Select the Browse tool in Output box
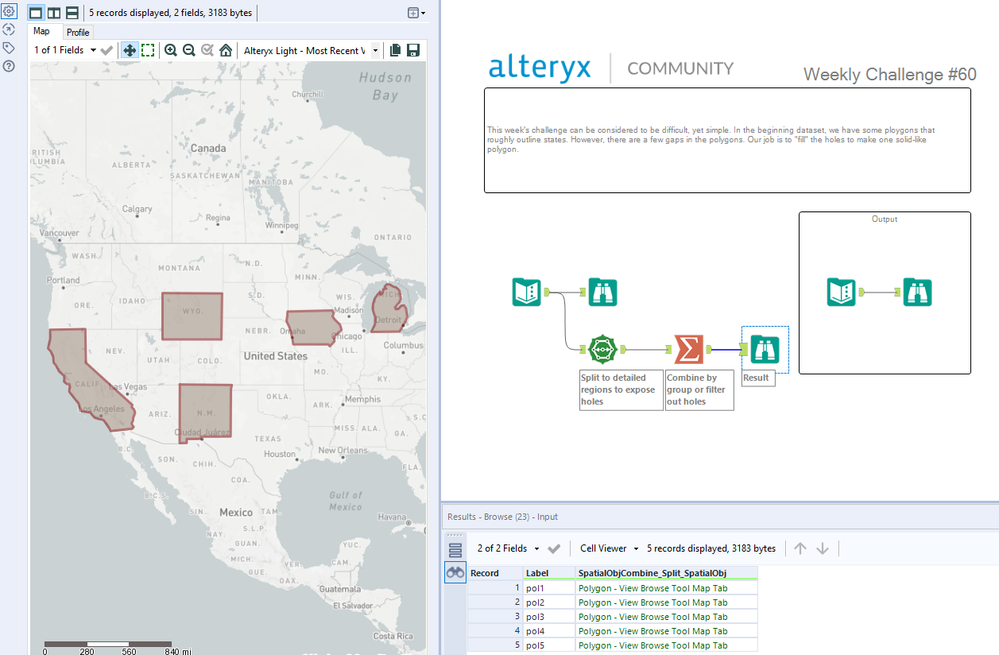 point(917,292)
